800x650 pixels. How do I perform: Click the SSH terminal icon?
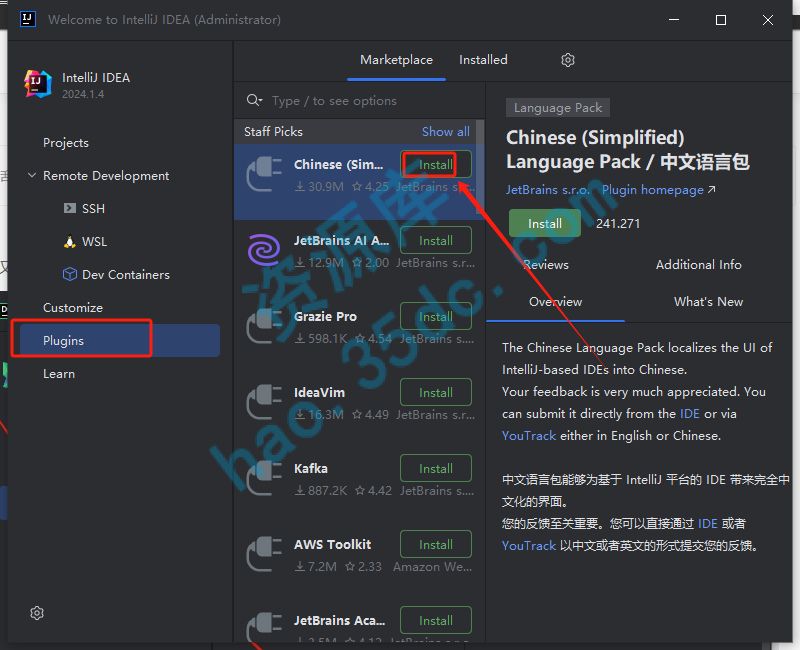(69, 208)
